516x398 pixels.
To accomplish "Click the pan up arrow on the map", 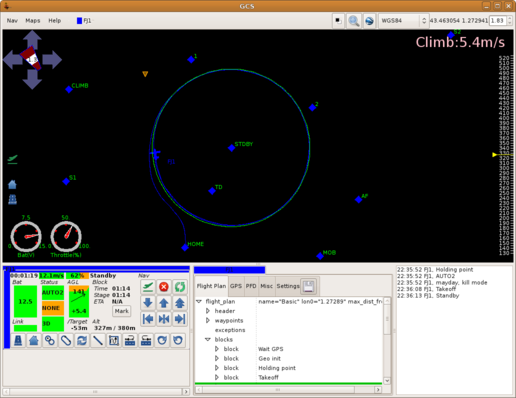I will (32, 39).
